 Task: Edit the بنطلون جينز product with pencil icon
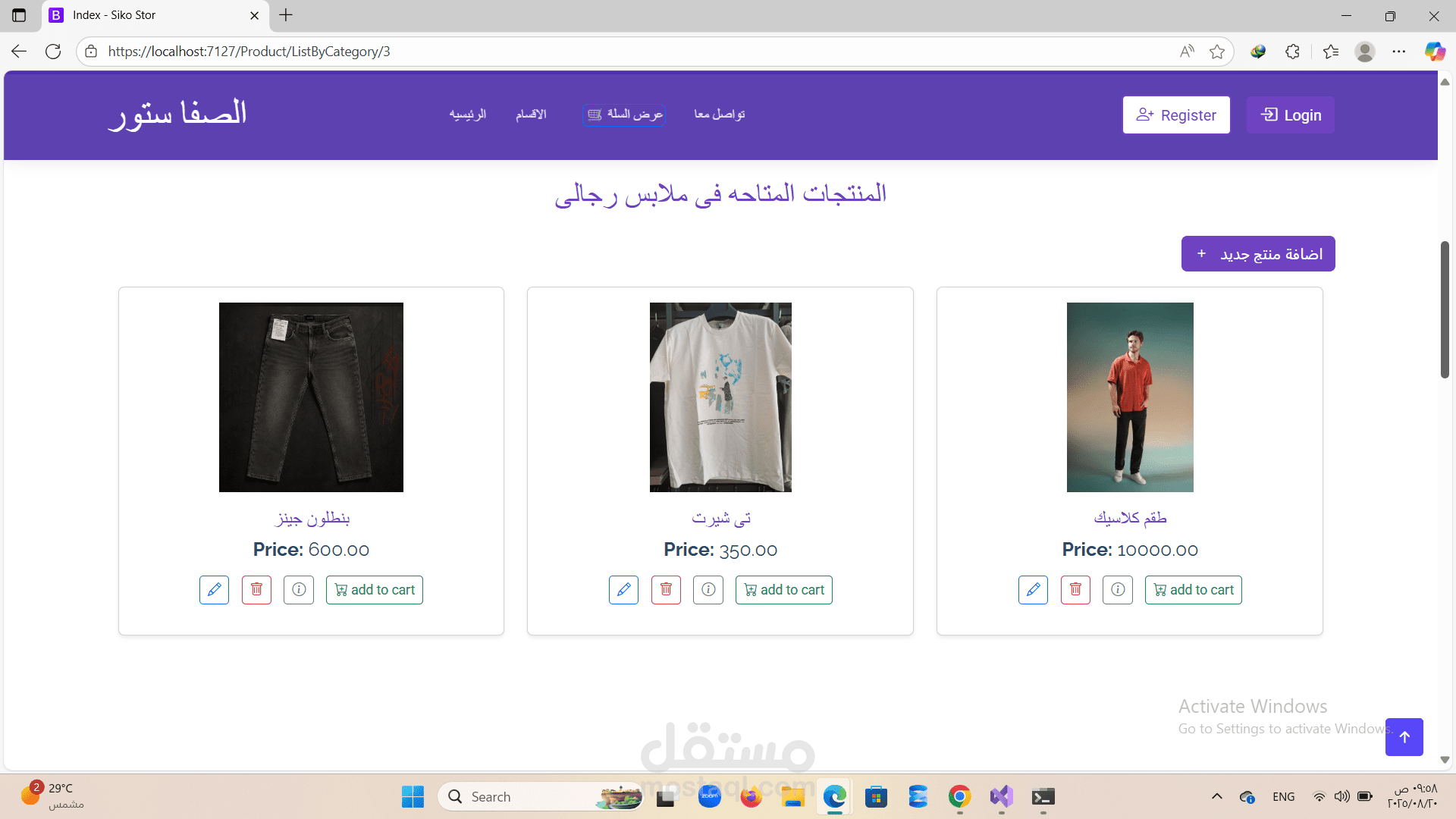[214, 590]
